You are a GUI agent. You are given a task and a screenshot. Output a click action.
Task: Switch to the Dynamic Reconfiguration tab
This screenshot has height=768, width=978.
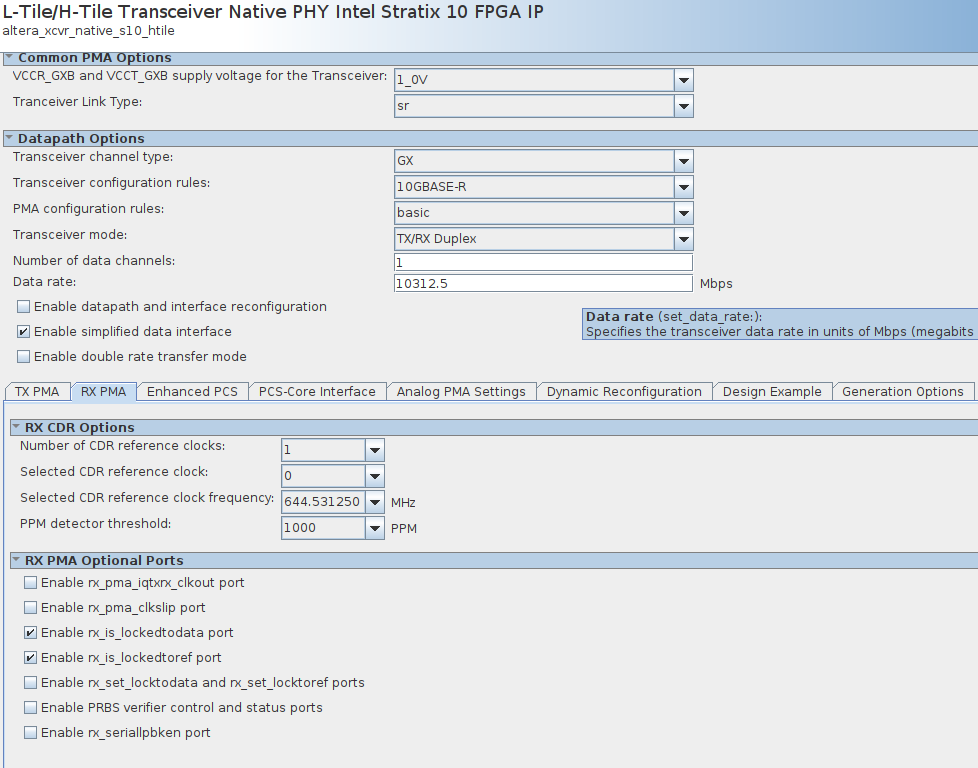click(x=624, y=392)
